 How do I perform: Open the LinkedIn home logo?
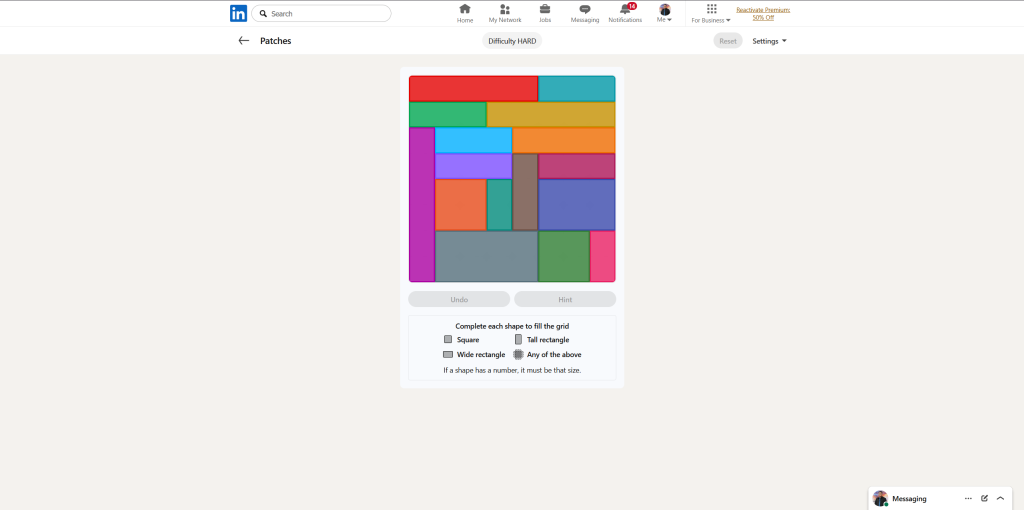[x=238, y=14]
